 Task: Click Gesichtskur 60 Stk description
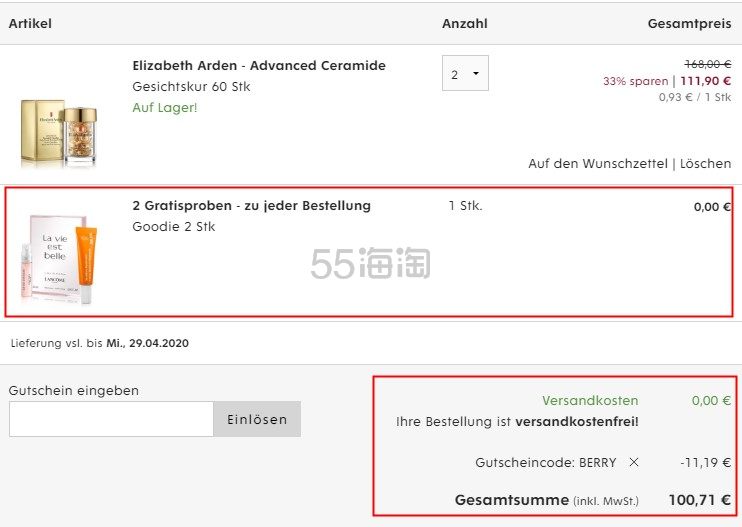tap(191, 87)
